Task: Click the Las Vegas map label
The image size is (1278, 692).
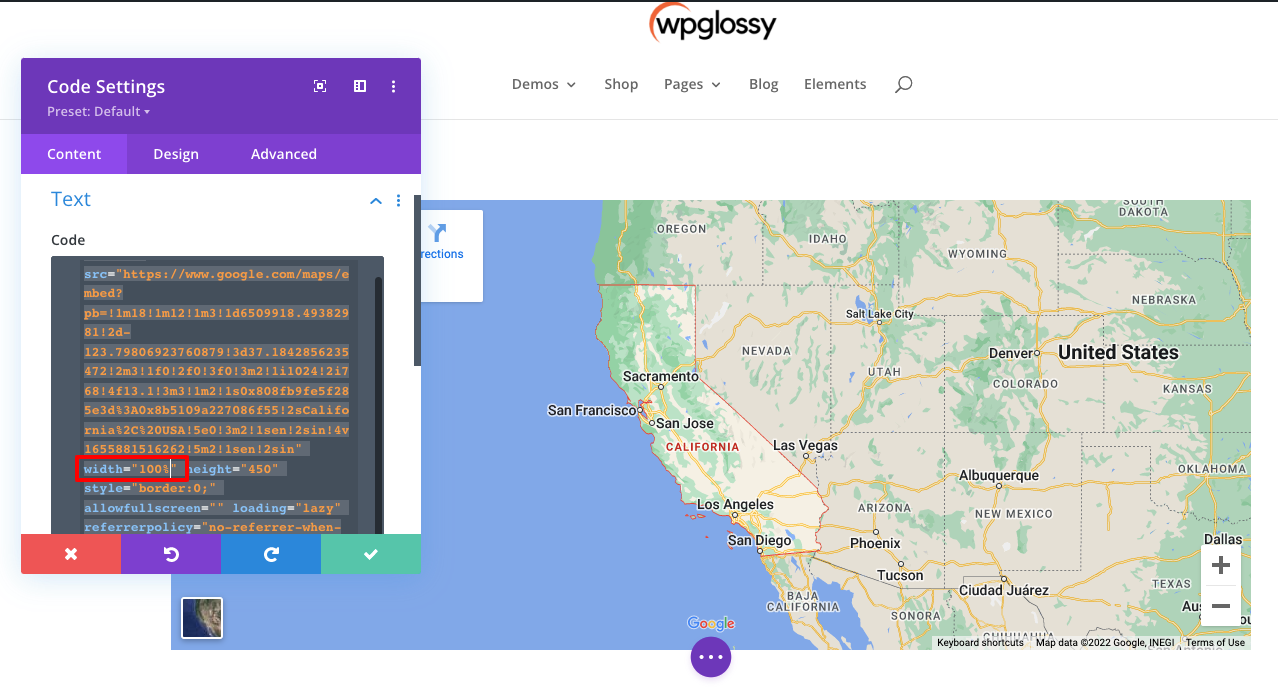Action: (x=806, y=445)
